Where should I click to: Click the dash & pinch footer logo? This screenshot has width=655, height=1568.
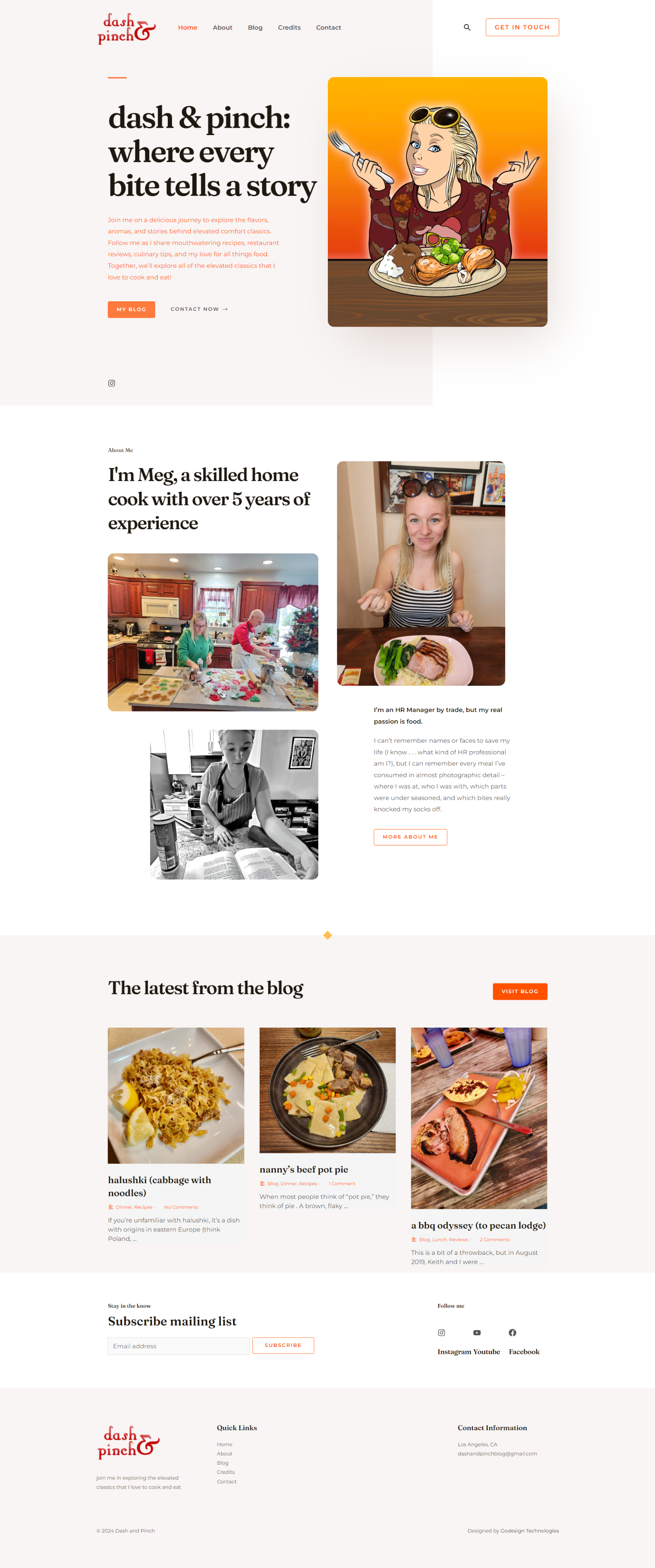[x=129, y=1442]
